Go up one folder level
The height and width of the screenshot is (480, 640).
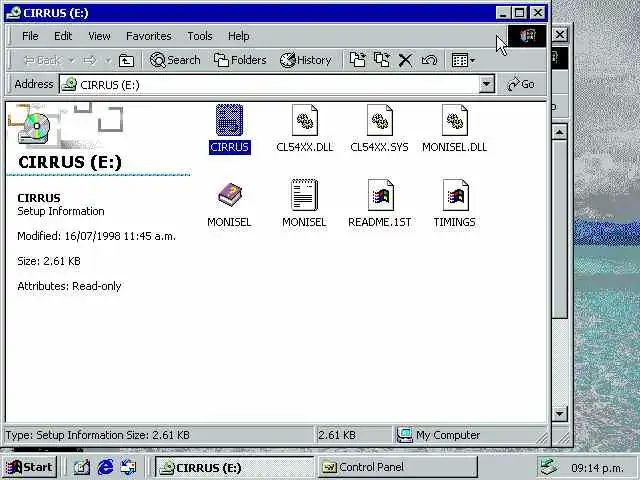126,60
